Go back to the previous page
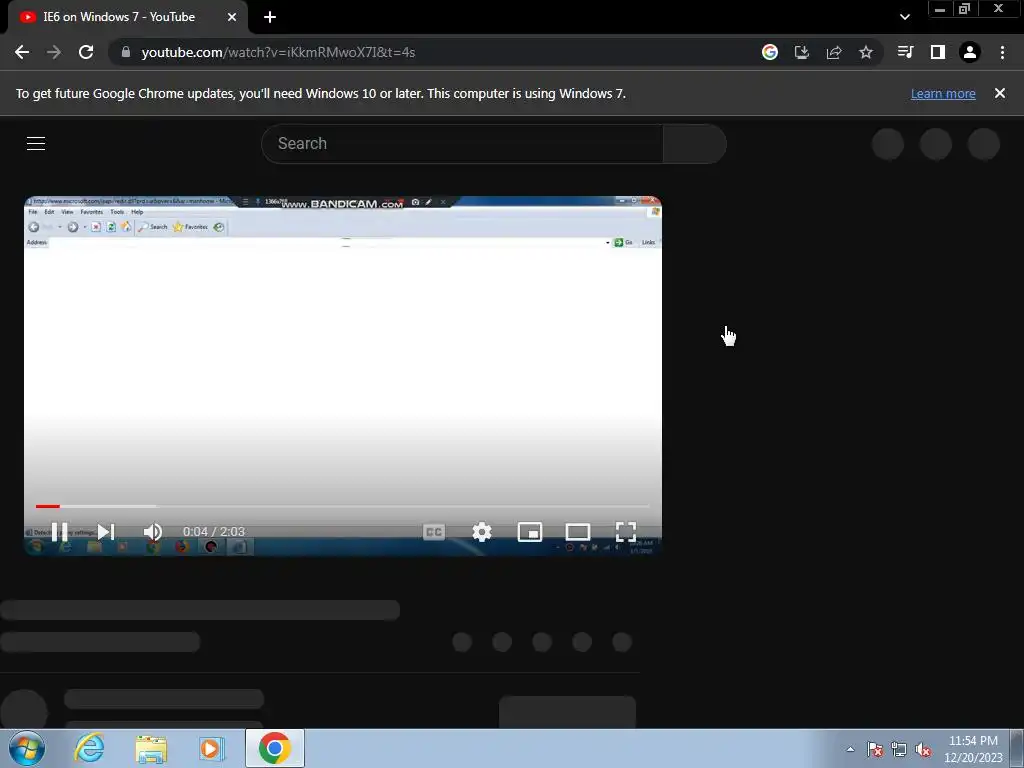The image size is (1024, 768). pos(22,52)
